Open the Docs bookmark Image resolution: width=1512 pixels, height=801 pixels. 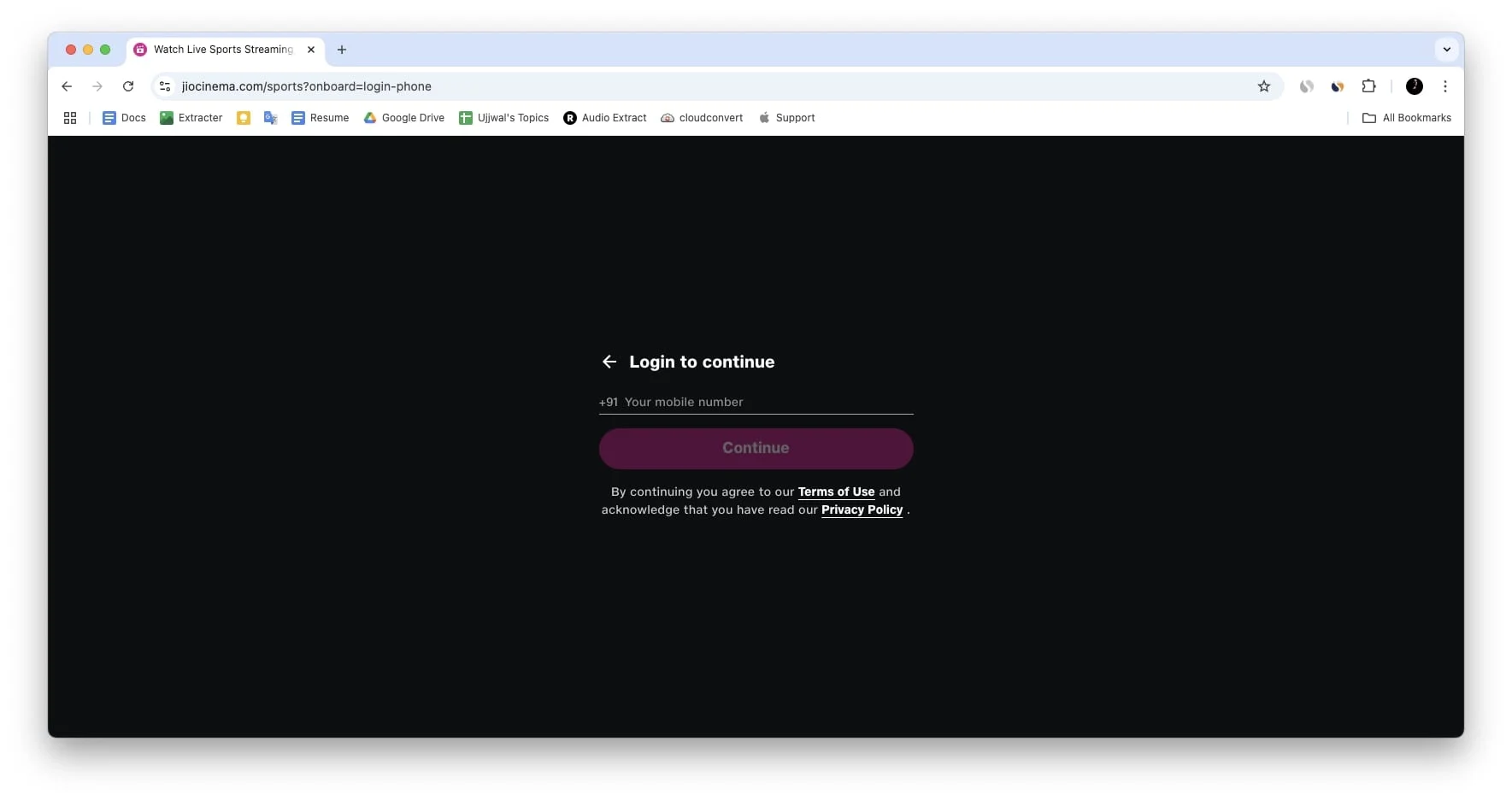point(124,118)
